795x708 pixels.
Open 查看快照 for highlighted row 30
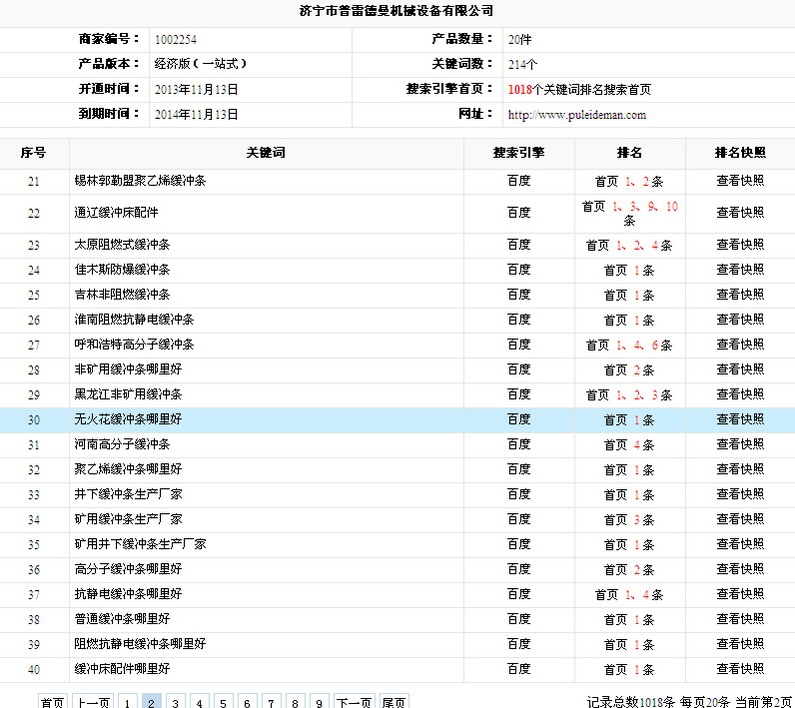[740, 419]
